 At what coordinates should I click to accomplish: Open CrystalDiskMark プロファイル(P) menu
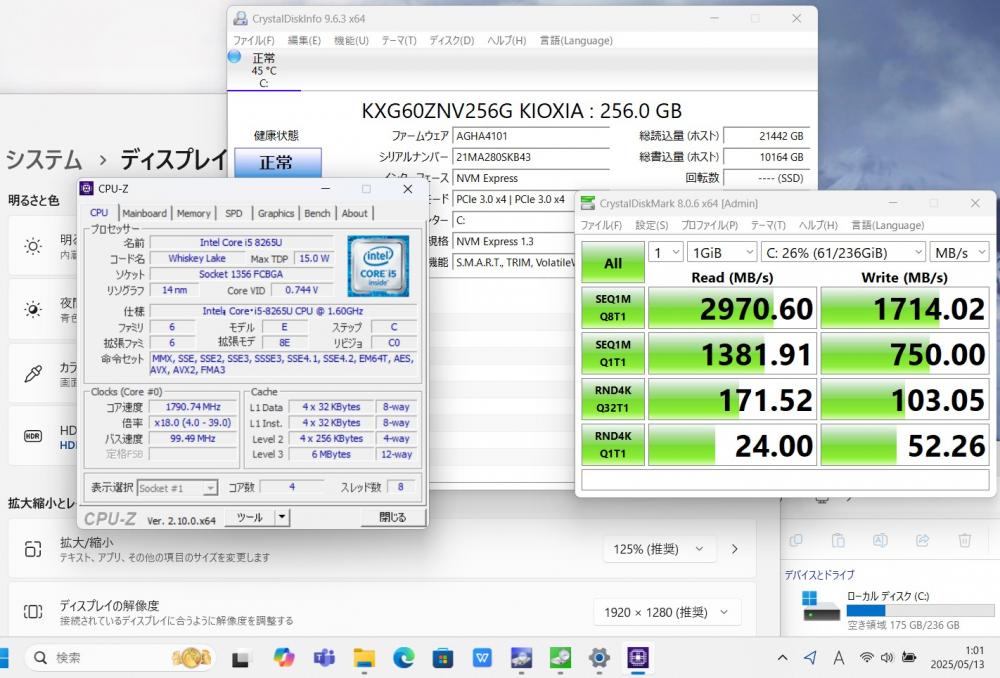(x=709, y=225)
